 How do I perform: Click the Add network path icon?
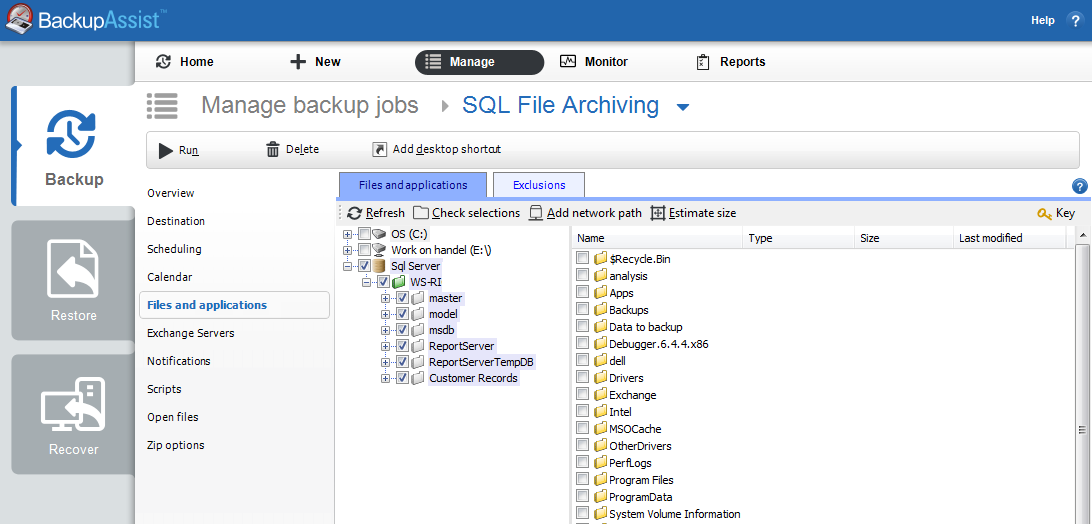click(536, 213)
